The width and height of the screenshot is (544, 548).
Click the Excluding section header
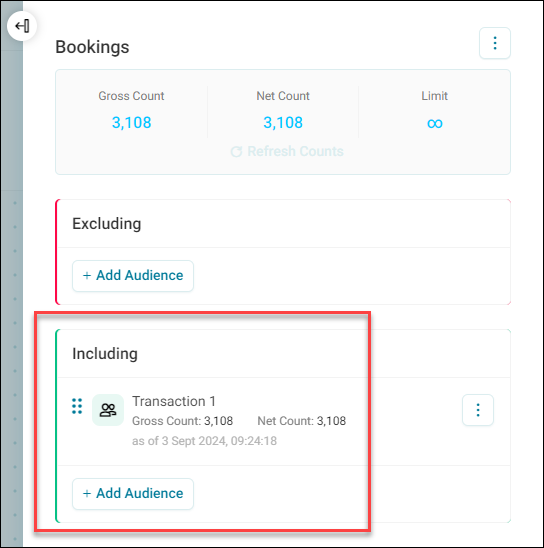pyautogui.click(x=107, y=224)
